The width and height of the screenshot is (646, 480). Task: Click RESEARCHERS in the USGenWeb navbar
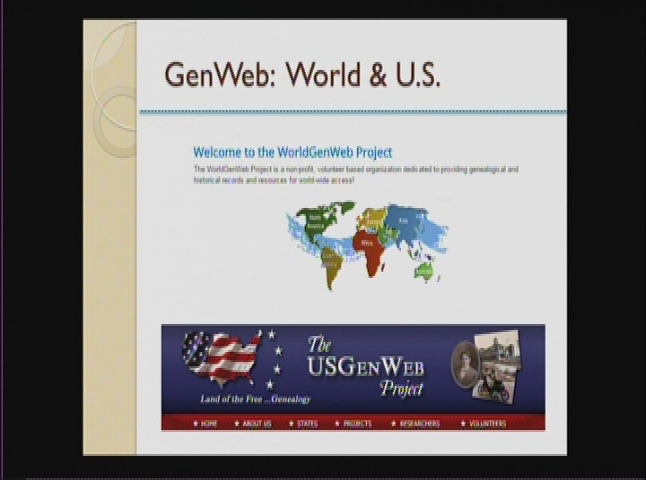click(x=416, y=424)
